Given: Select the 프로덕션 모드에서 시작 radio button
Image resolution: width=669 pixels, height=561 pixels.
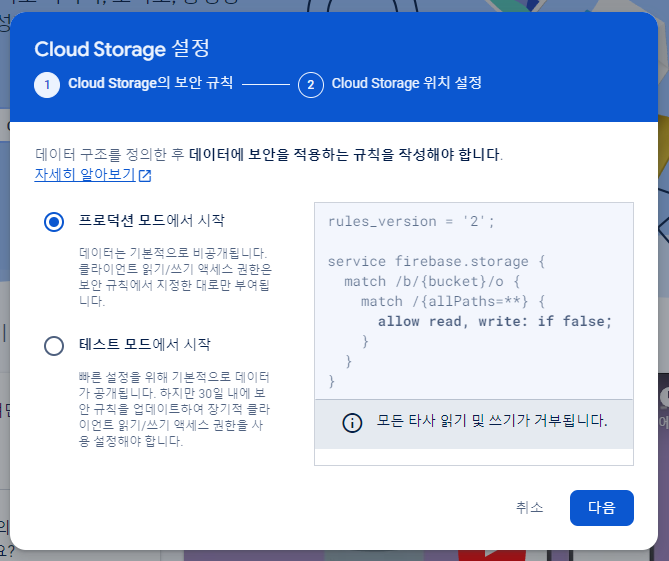Looking at the screenshot, I should [x=54, y=222].
